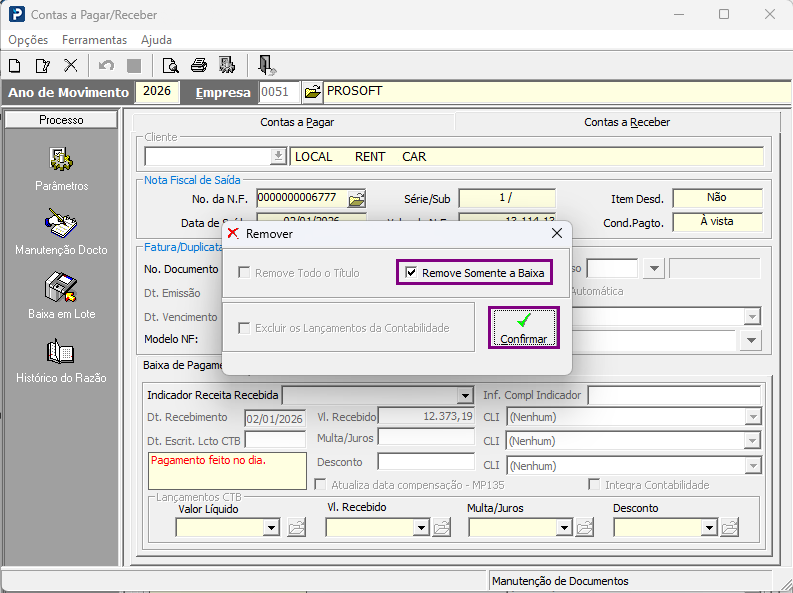Toggle the Integra Contabilidade checkbox
The width and height of the screenshot is (793, 593).
click(x=594, y=485)
